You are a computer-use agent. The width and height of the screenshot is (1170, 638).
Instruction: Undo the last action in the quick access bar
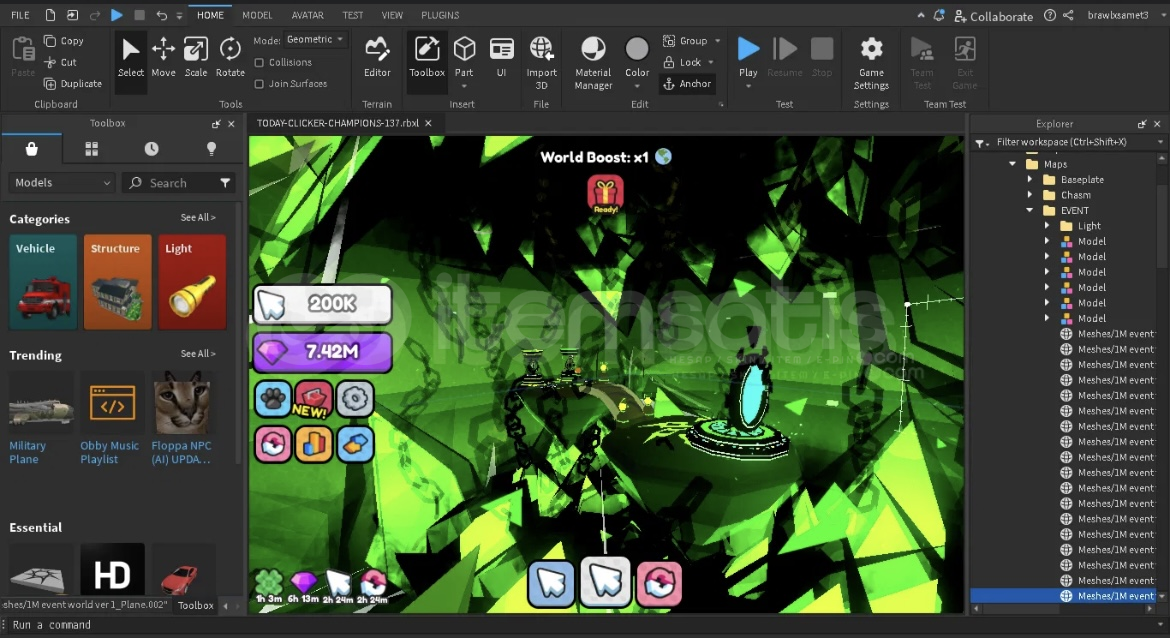pyautogui.click(x=161, y=15)
